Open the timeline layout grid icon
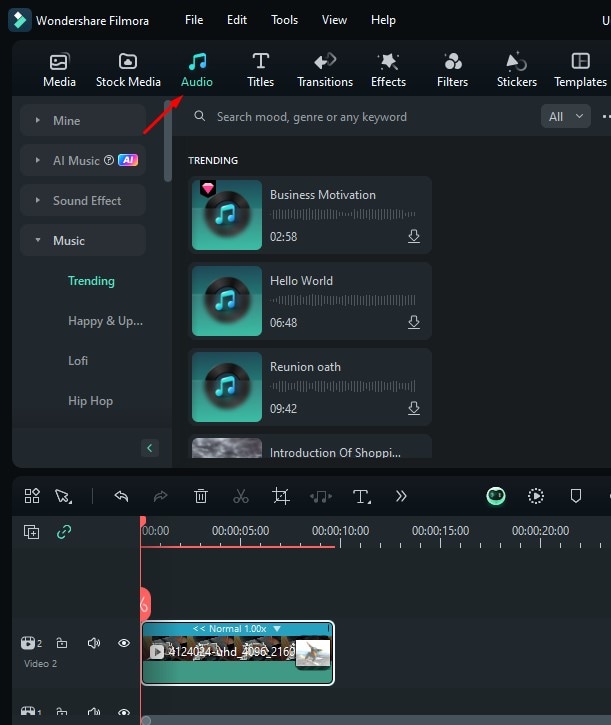 tap(32, 496)
